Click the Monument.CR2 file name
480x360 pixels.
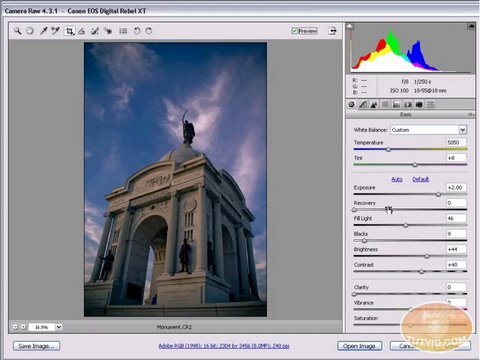pos(174,327)
